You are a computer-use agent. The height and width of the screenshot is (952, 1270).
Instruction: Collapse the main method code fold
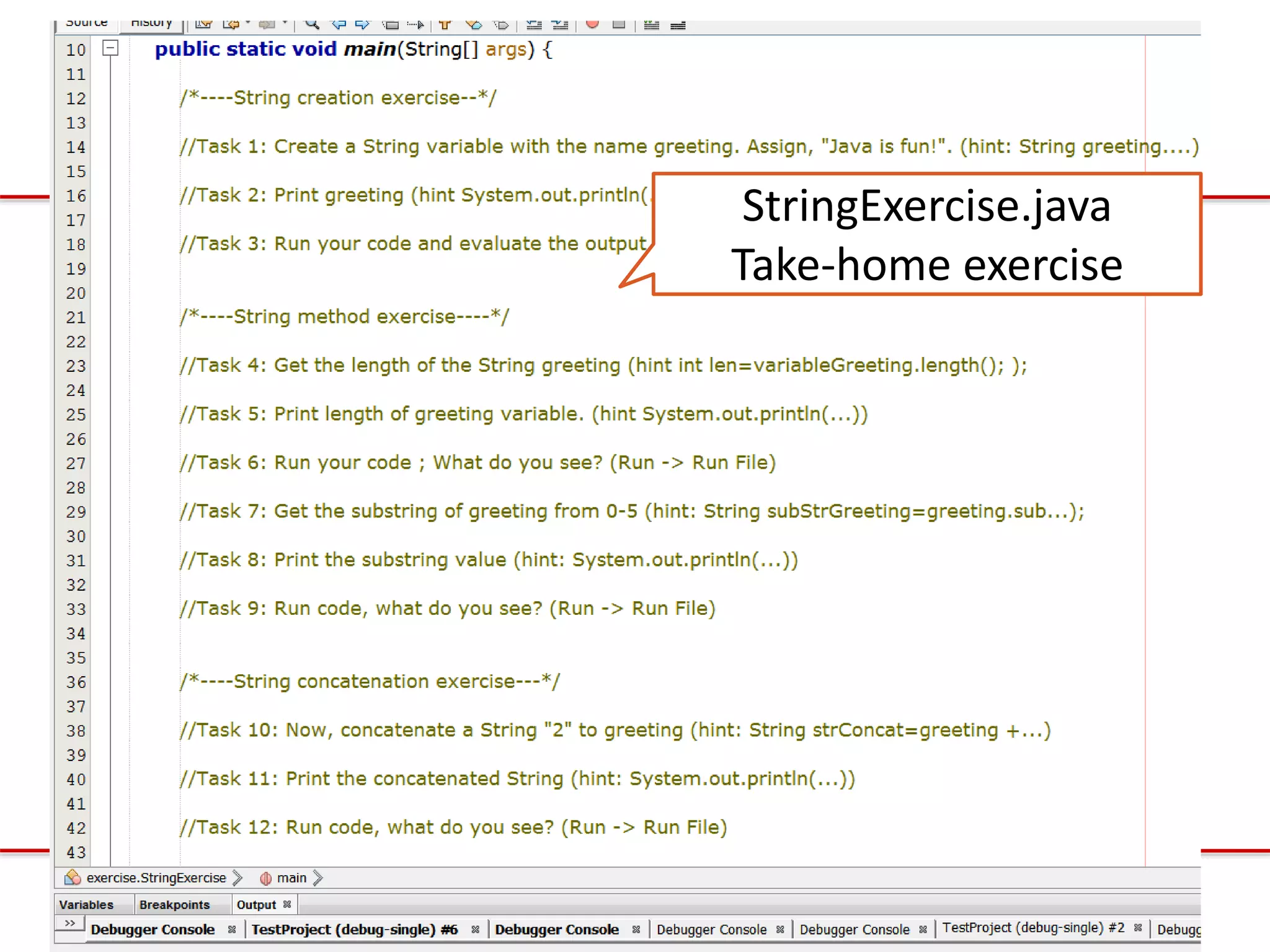pyautogui.click(x=110, y=48)
